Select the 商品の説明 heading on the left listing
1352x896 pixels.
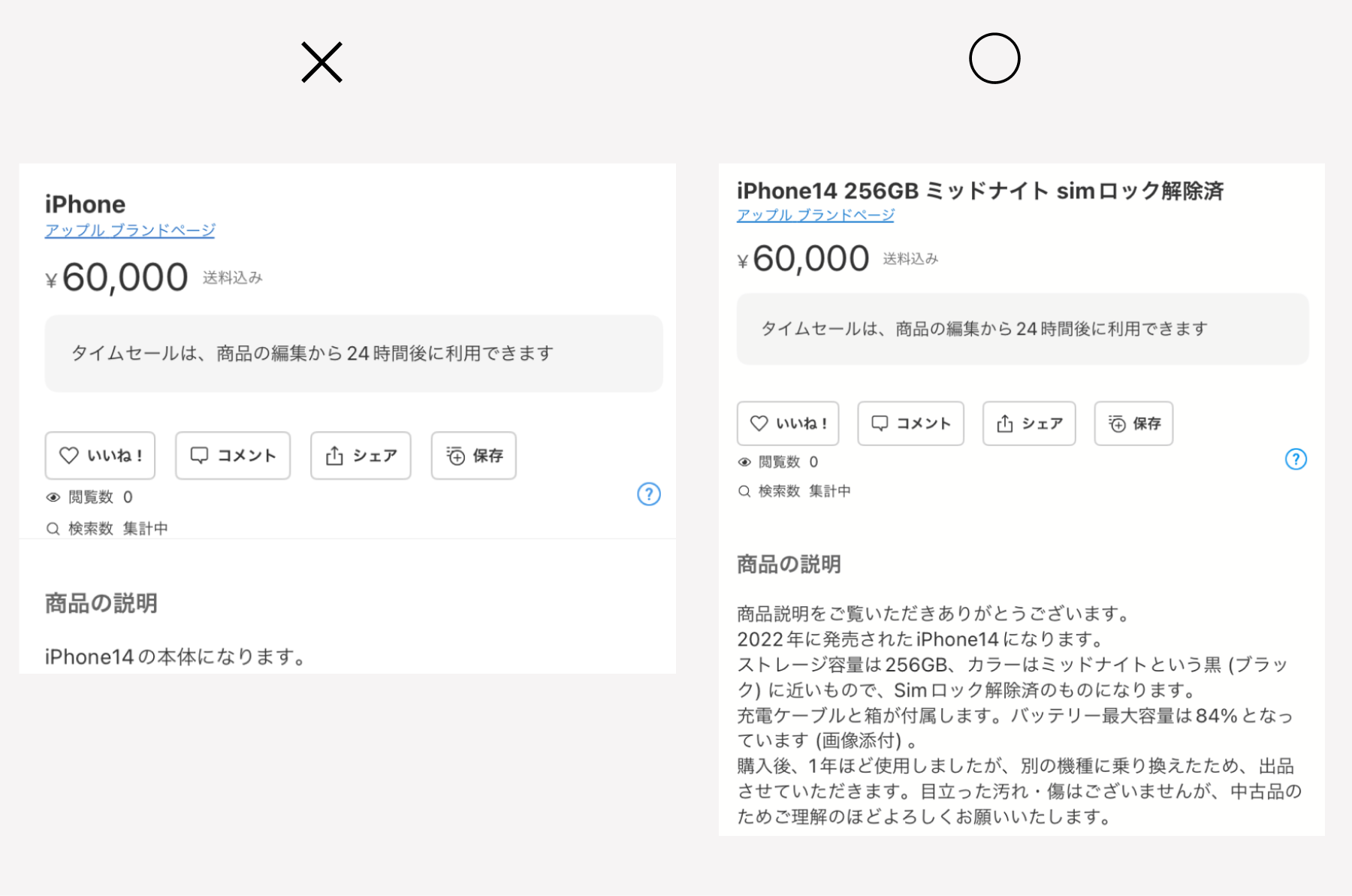[101, 603]
